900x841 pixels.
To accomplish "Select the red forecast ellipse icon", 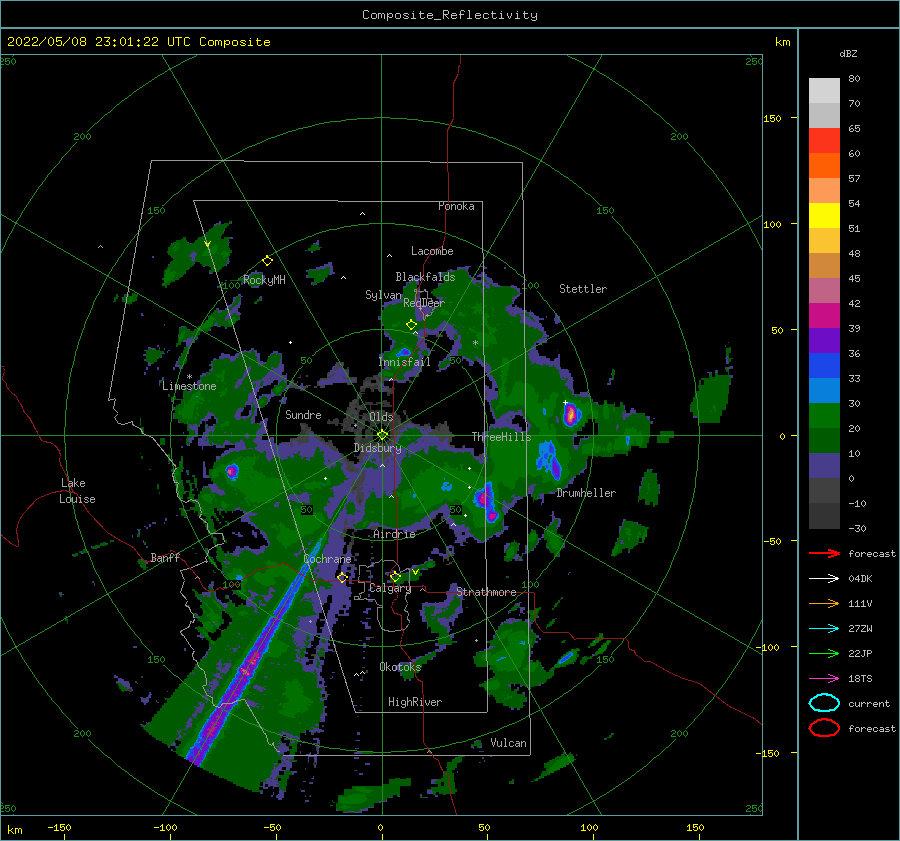I will point(824,728).
